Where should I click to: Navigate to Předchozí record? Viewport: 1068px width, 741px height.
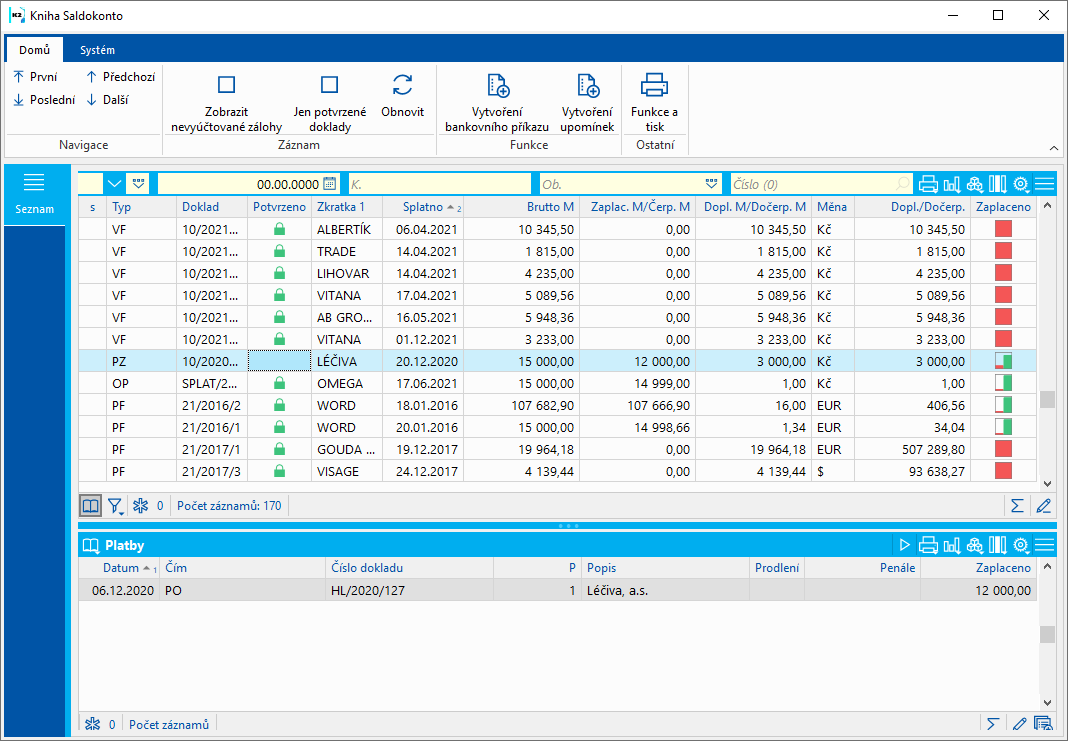tap(120, 76)
